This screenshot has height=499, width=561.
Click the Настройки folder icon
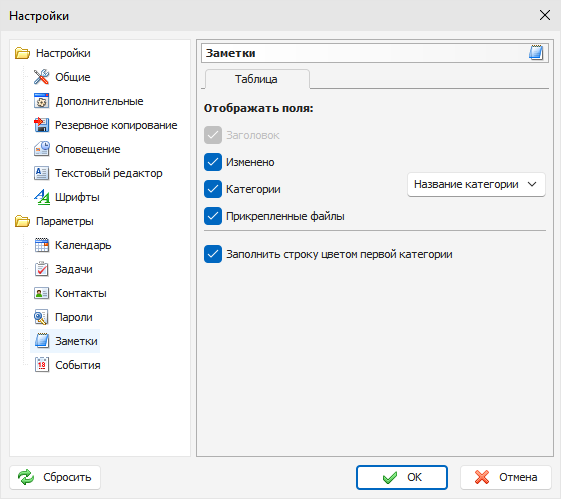pos(22,53)
